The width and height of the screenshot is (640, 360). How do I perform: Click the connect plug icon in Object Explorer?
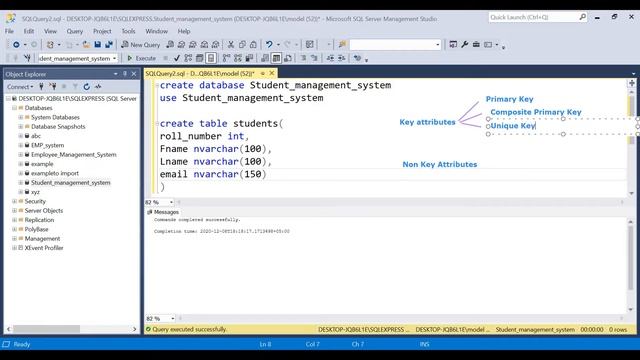41,87
